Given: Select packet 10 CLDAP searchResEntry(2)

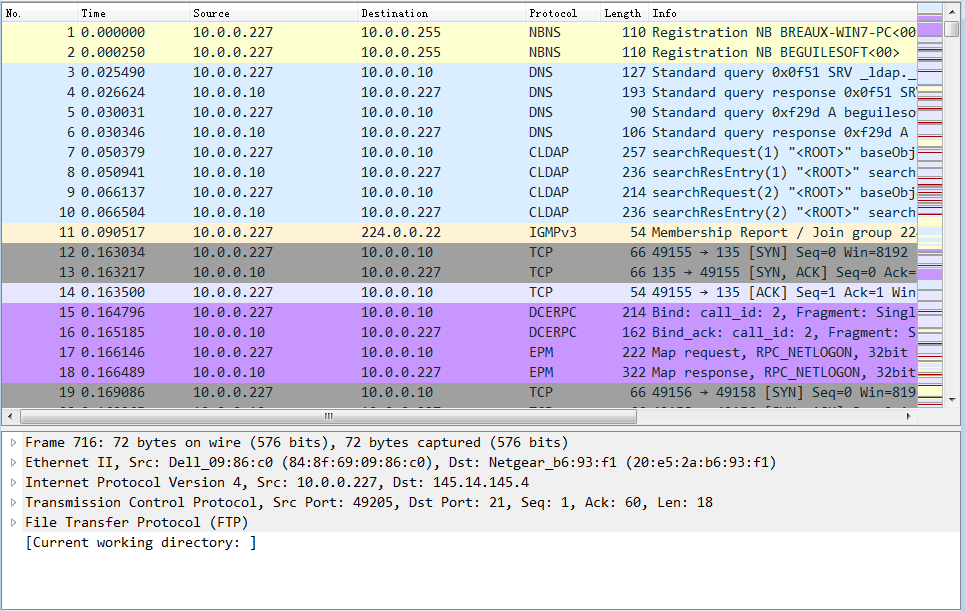Looking at the screenshot, I should [x=459, y=212].
